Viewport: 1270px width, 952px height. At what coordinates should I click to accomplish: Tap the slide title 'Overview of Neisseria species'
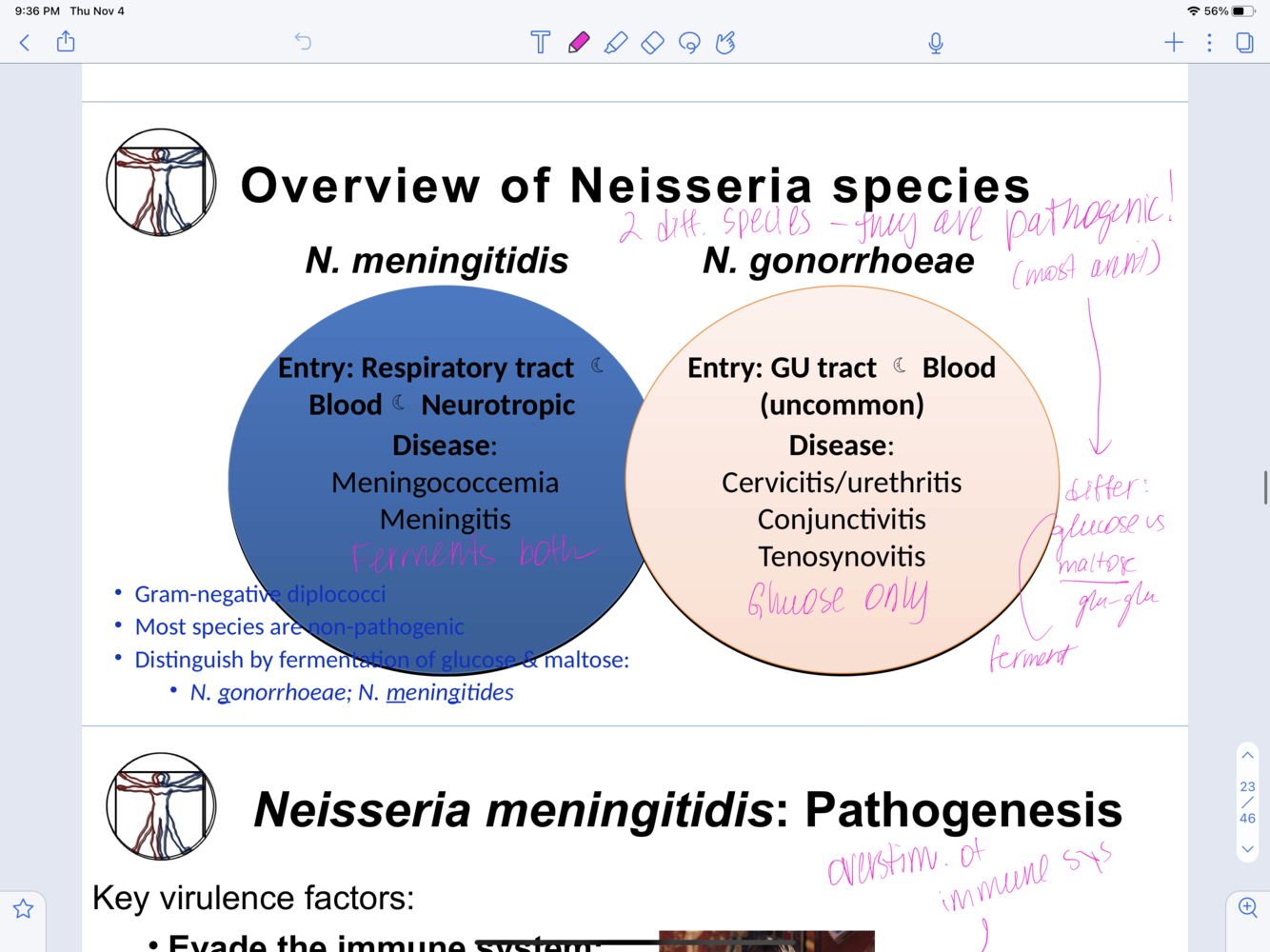pos(635,185)
